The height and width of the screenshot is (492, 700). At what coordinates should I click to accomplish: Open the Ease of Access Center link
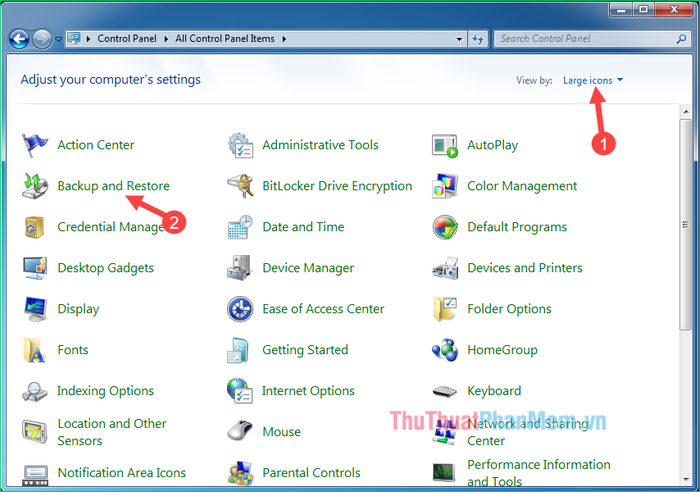click(323, 309)
